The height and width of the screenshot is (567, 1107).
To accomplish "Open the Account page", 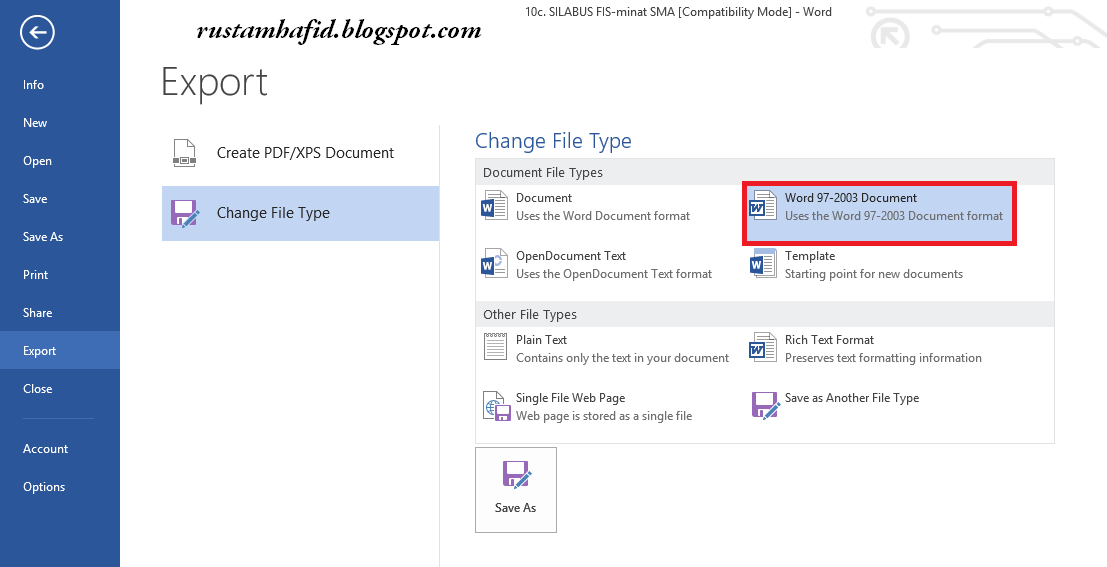I will pos(60,449).
